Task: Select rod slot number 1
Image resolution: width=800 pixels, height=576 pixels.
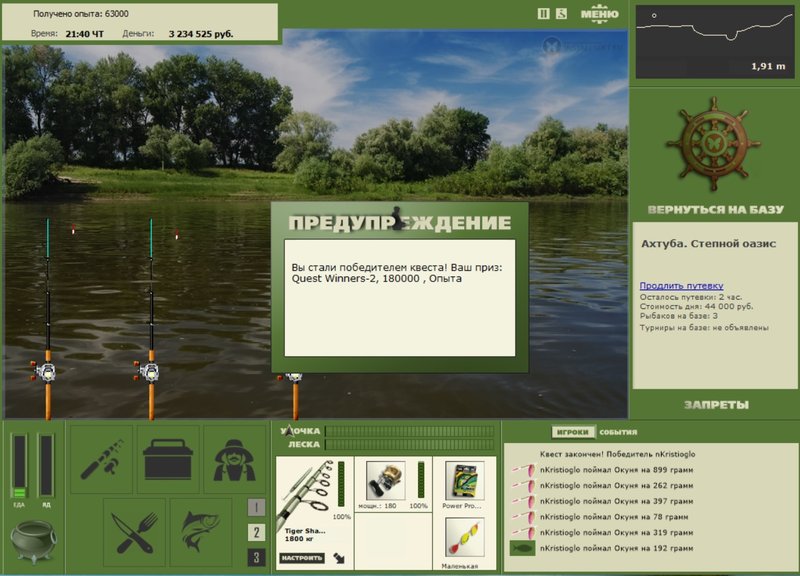Action: (256, 507)
